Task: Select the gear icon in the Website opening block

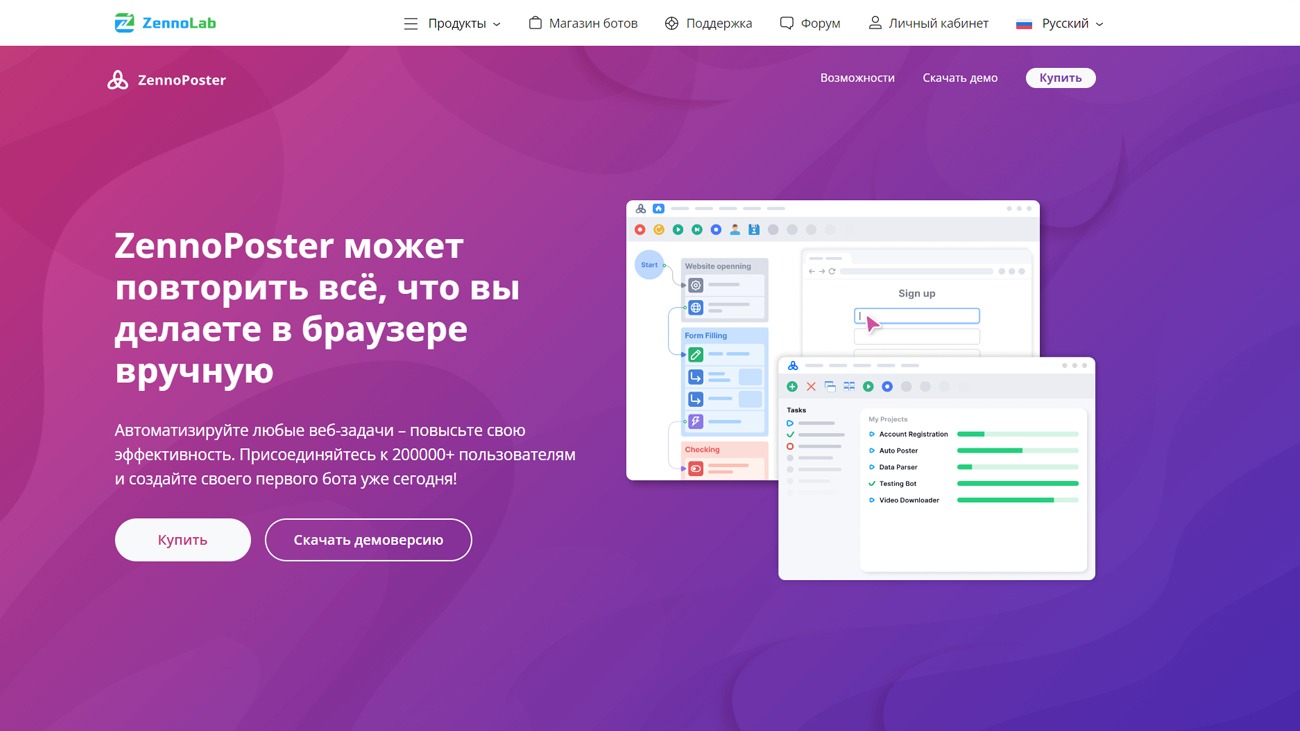Action: 696,285
